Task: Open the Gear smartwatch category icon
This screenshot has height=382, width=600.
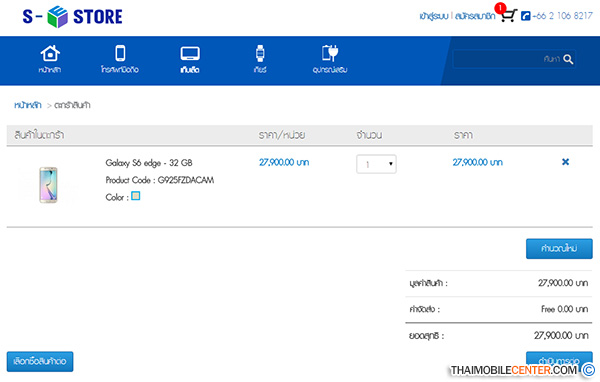Action: point(260,53)
